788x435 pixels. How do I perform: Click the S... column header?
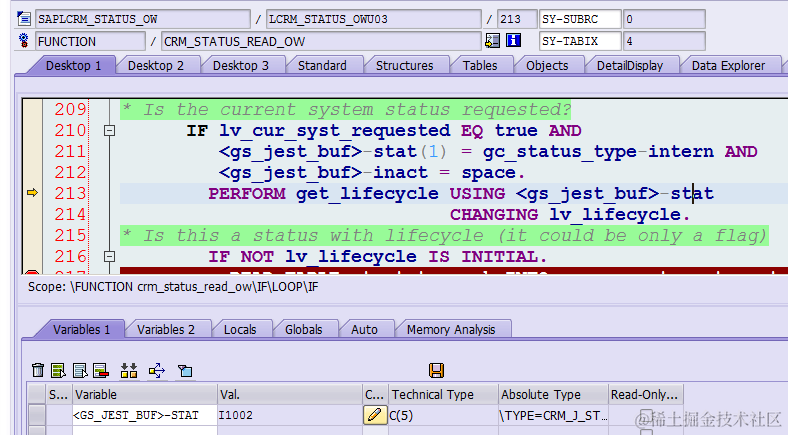coord(59,395)
